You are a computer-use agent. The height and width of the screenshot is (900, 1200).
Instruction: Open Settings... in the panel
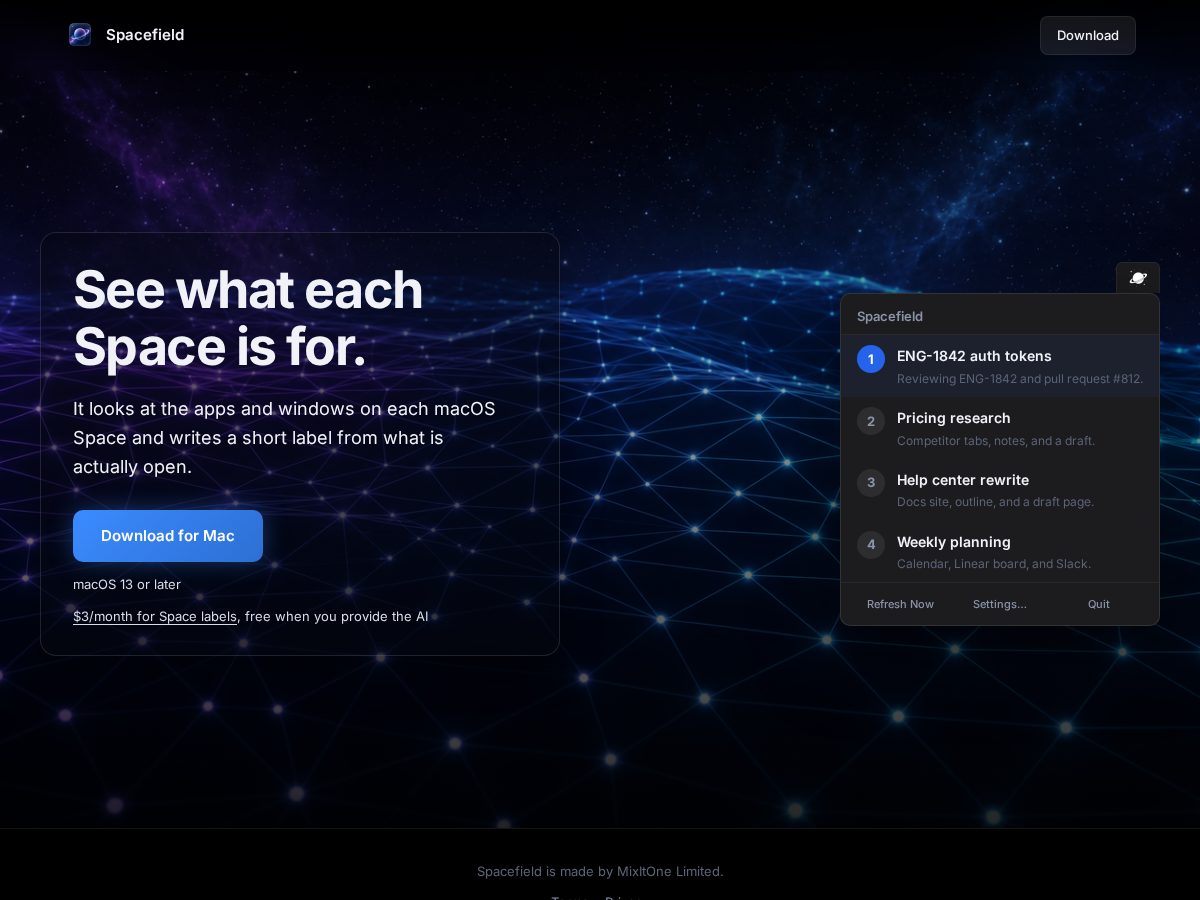click(x=1000, y=604)
